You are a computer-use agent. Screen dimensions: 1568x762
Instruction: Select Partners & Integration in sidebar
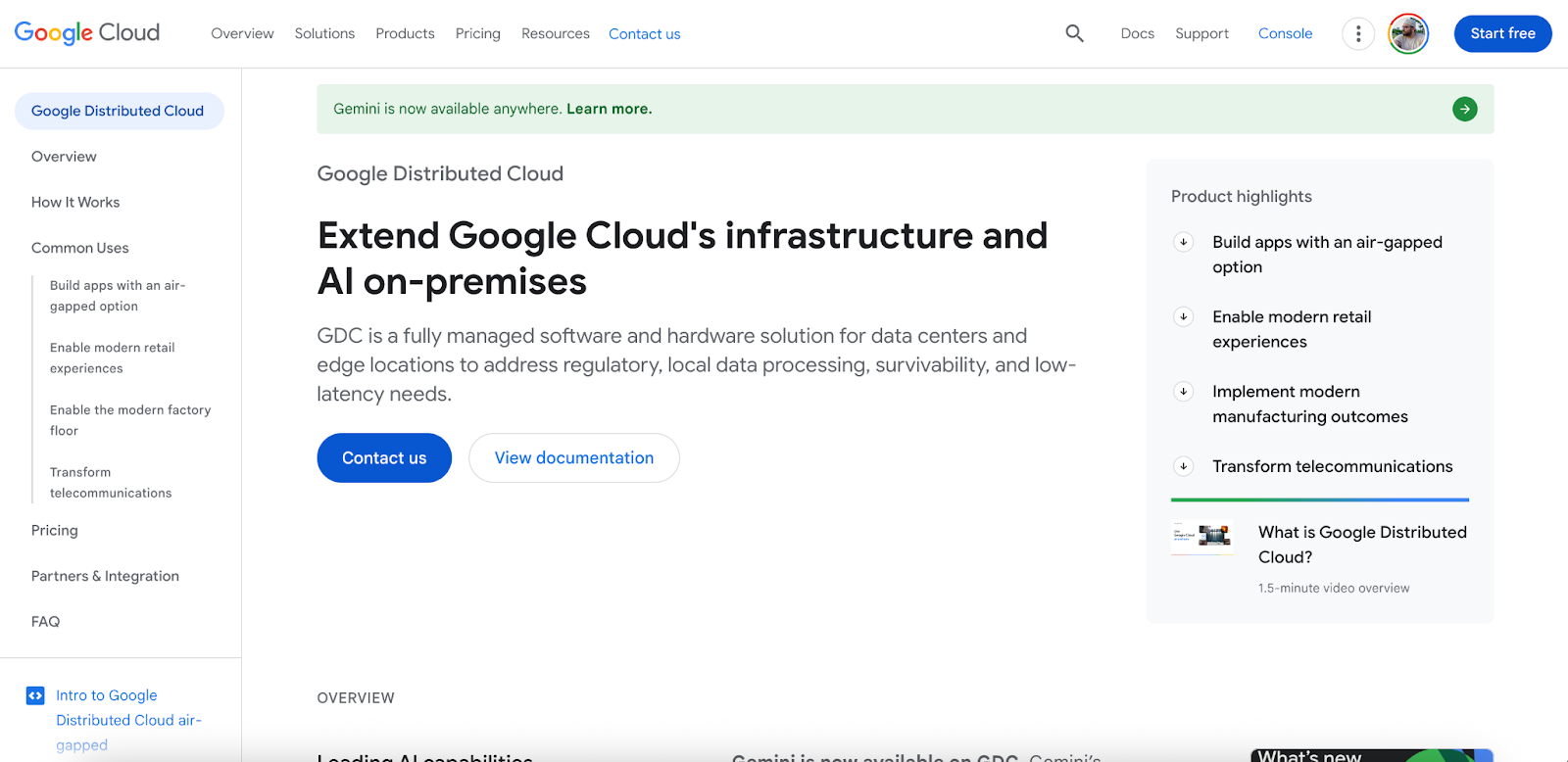pyautogui.click(x=105, y=576)
